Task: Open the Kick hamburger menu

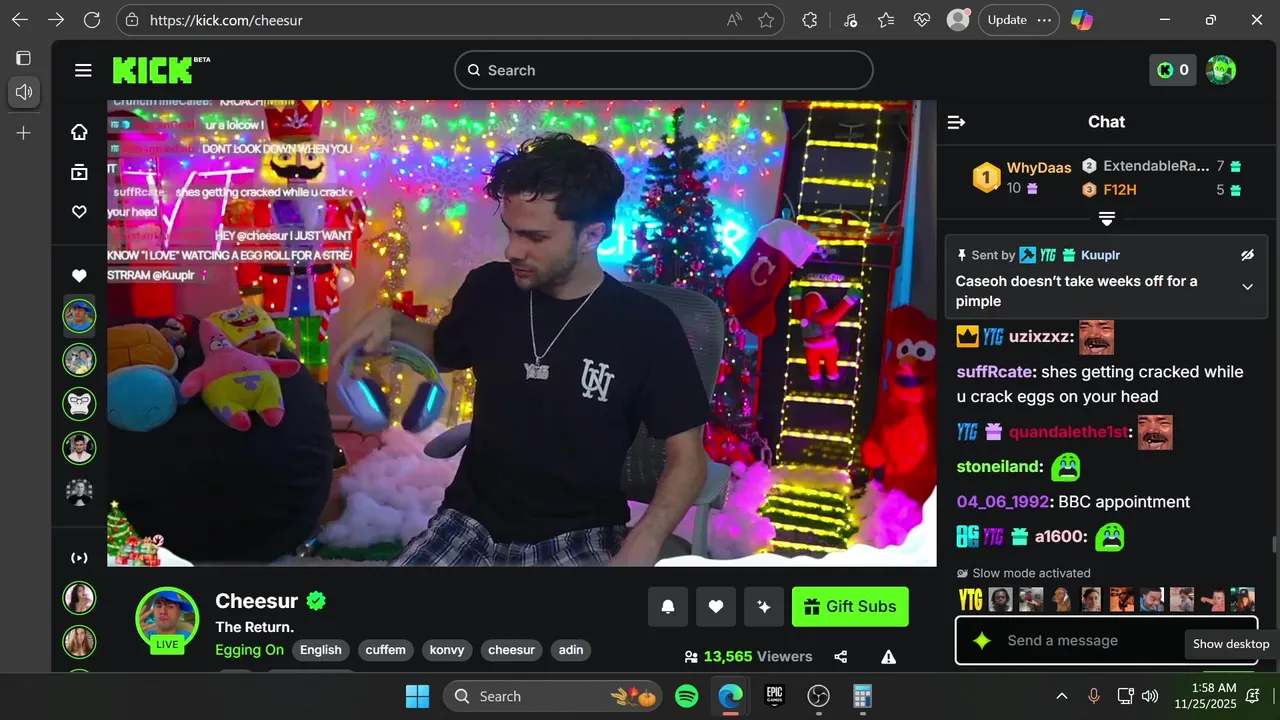Action: (83, 70)
